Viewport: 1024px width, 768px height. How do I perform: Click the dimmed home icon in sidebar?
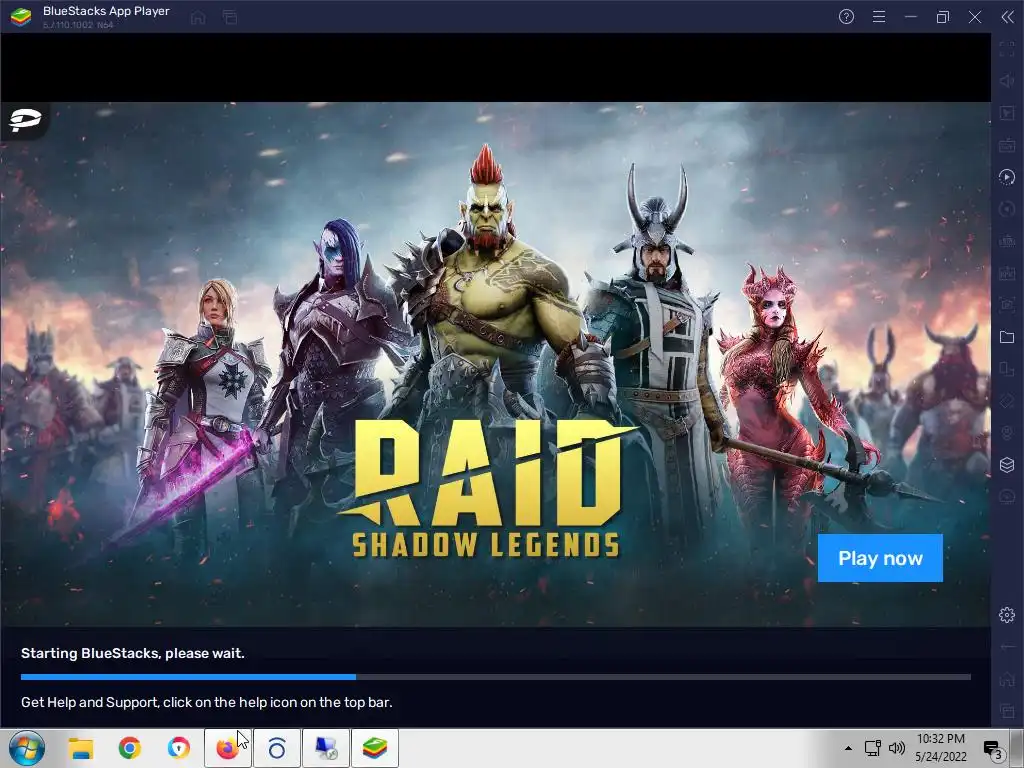coord(1007,679)
